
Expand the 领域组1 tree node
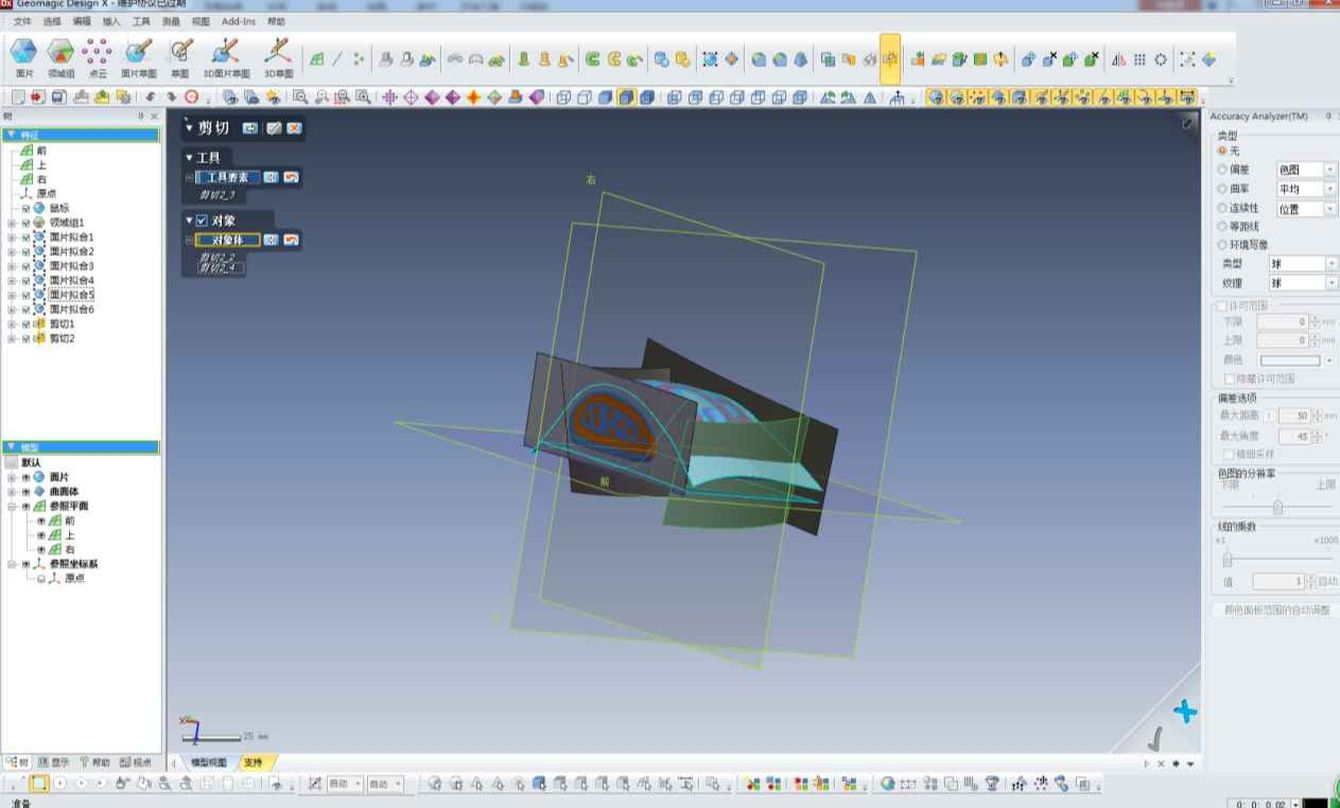[x=12, y=223]
